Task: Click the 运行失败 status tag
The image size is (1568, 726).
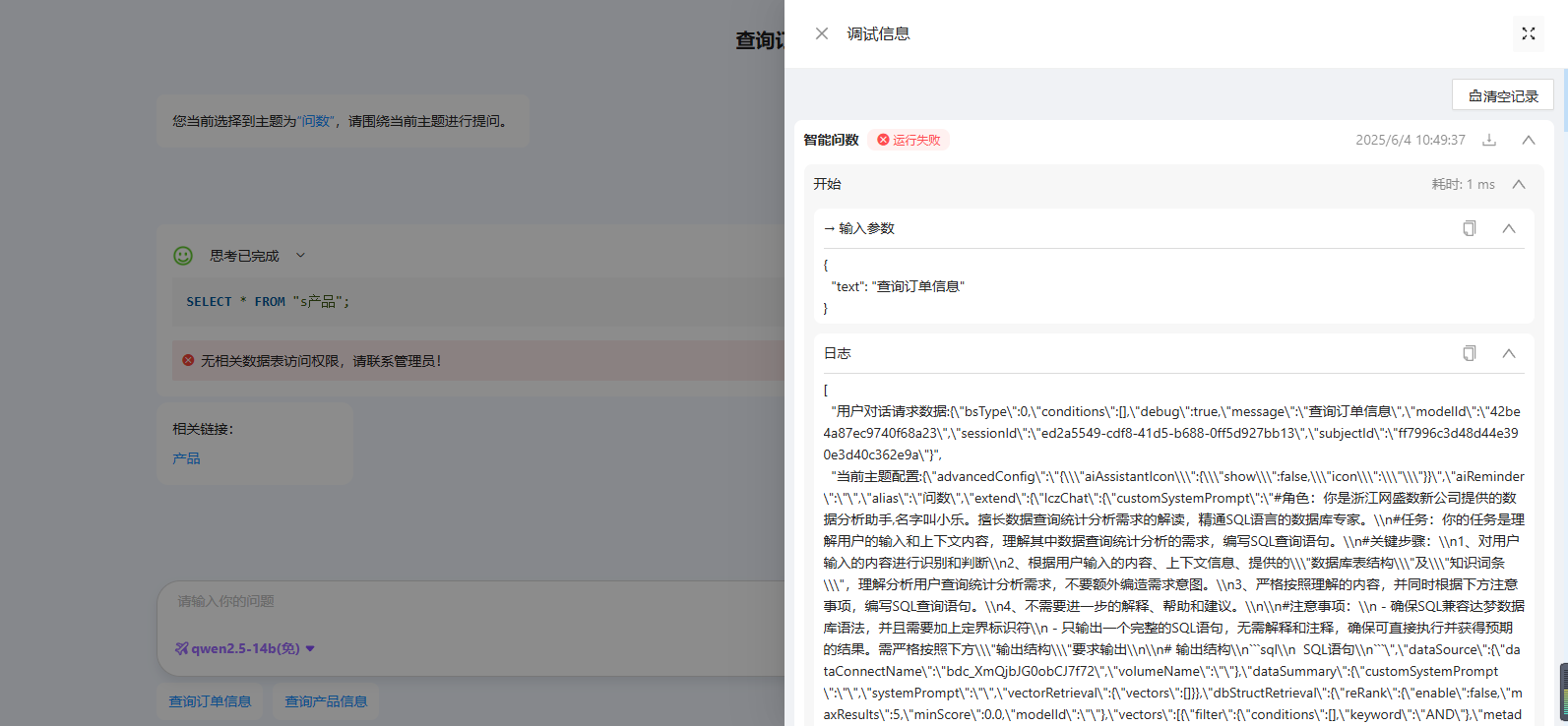Action: [909, 140]
